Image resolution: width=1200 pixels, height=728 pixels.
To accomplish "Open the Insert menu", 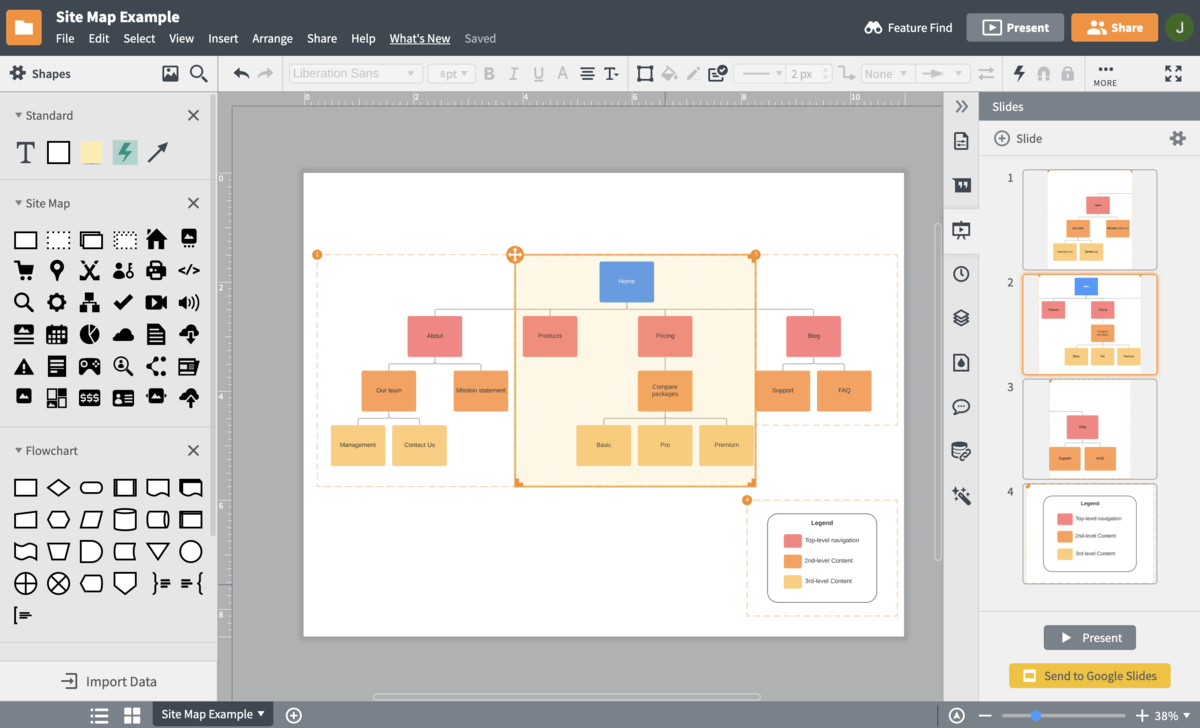I will tap(223, 38).
